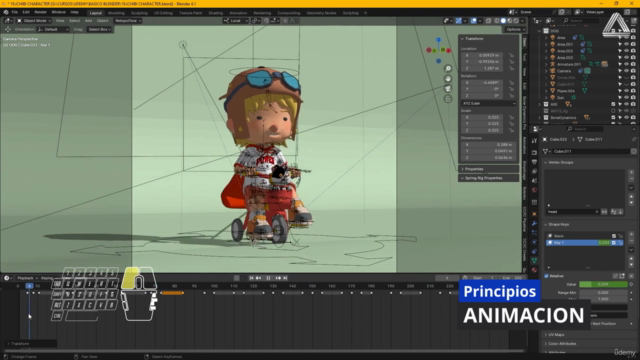Screen dimensions: 640x360
Task: Toggle camera view icon in viewport
Action: (448, 89)
